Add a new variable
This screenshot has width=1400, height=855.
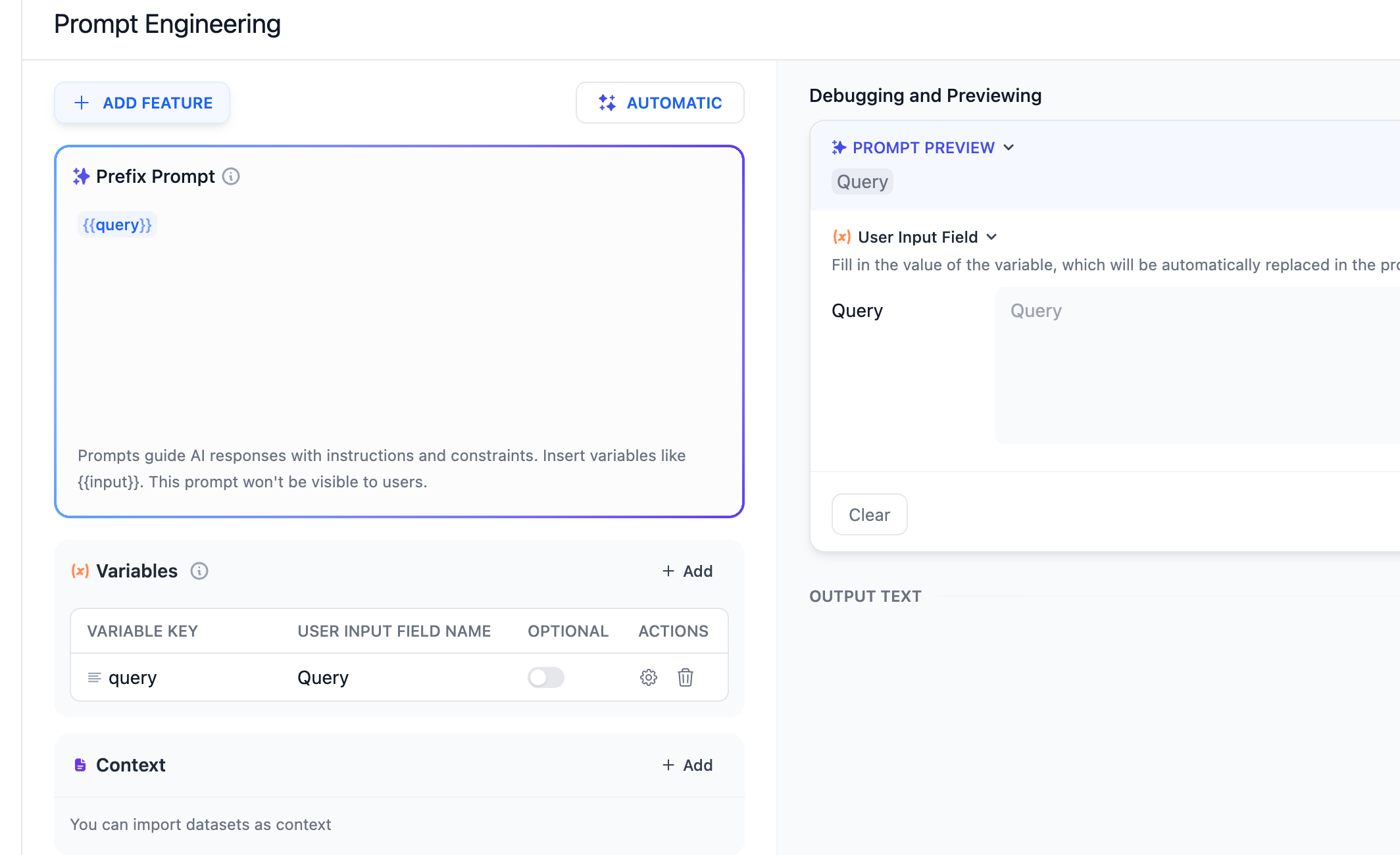[687, 571]
